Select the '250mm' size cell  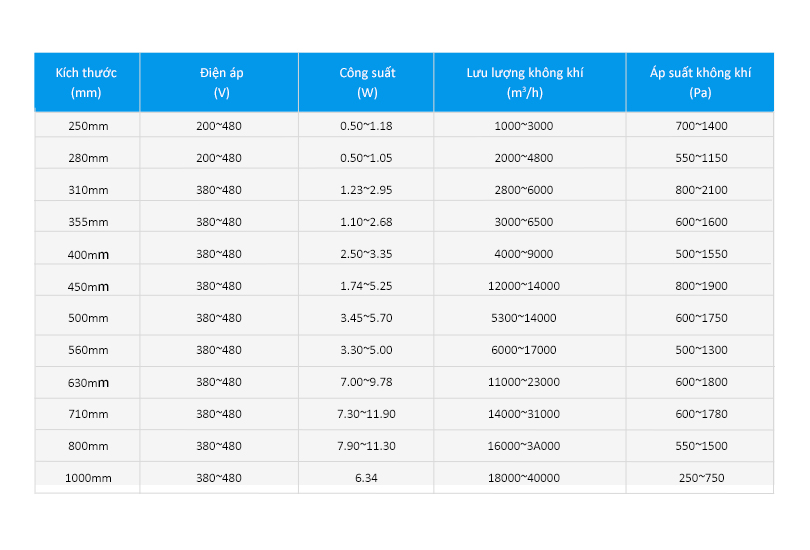click(x=88, y=126)
